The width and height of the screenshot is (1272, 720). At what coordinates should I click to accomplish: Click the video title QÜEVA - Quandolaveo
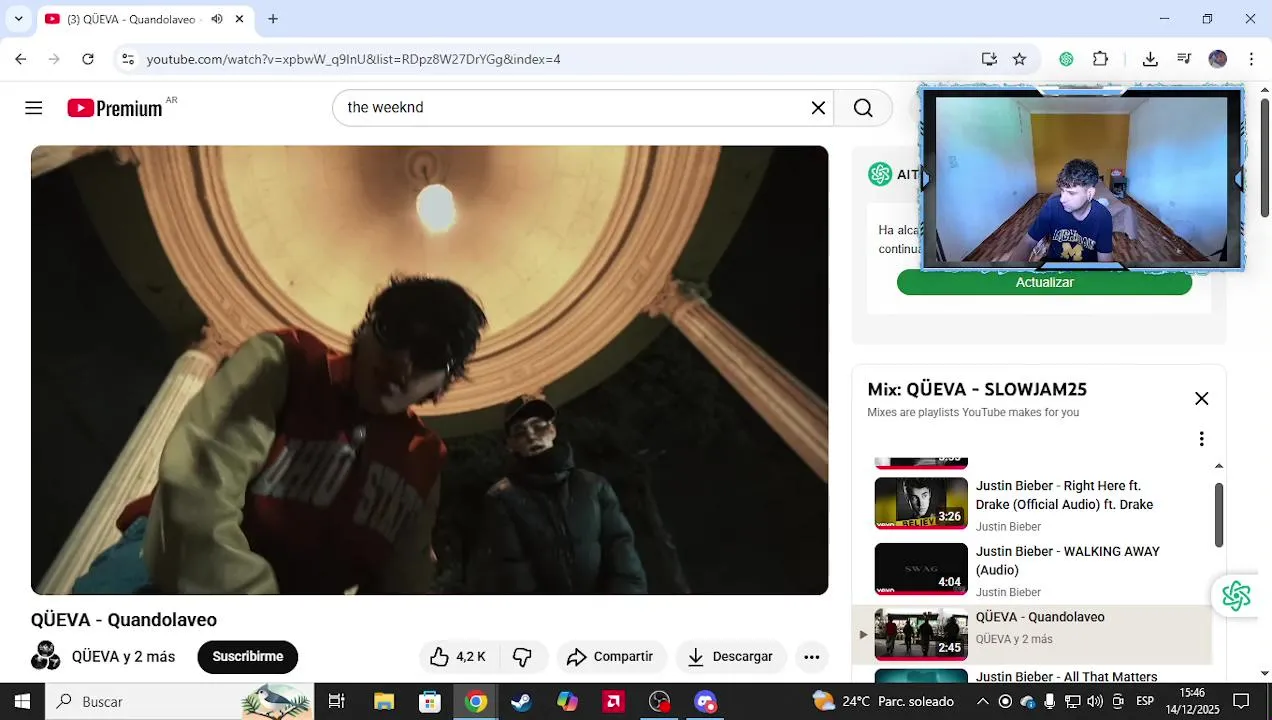tap(124, 620)
